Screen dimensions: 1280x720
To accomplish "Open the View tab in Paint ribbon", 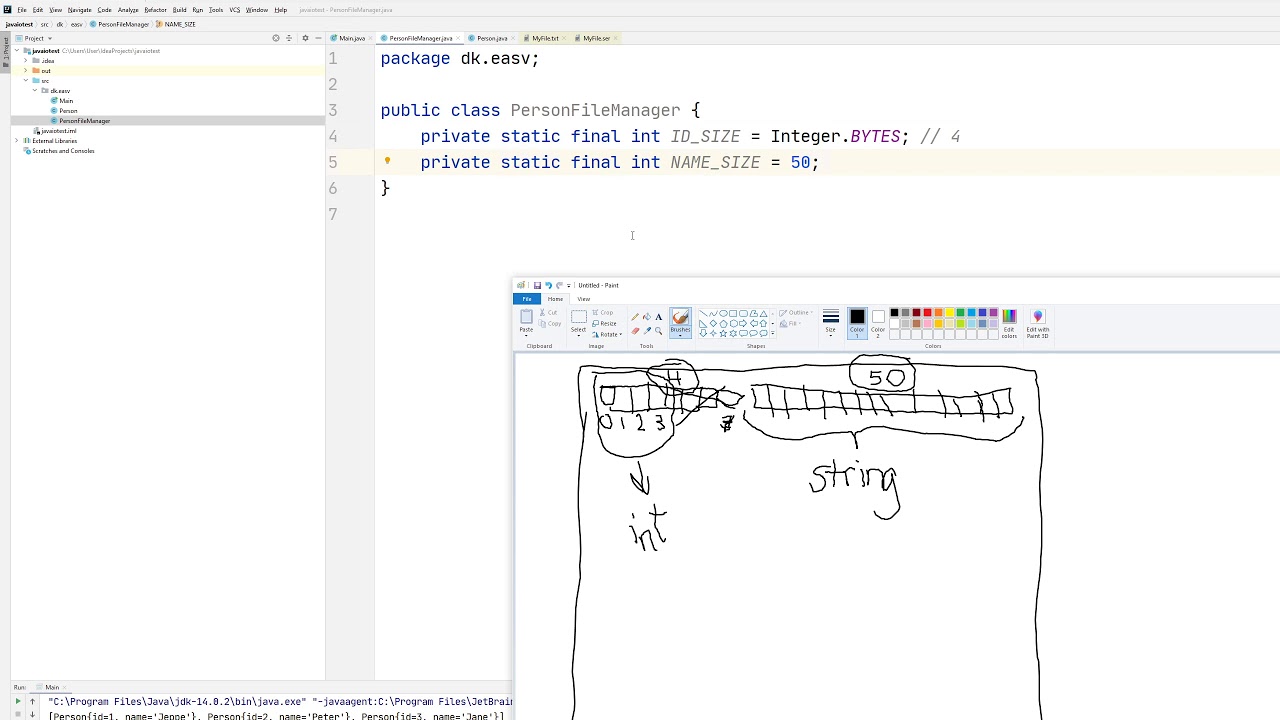I will tap(583, 299).
